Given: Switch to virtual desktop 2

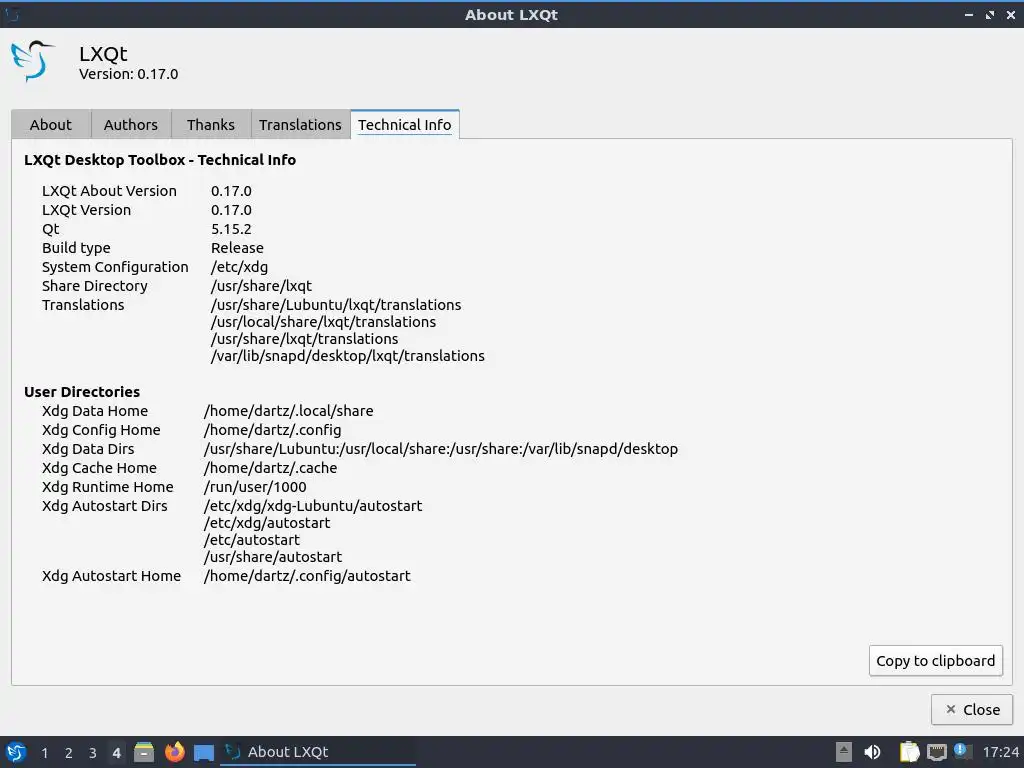Looking at the screenshot, I should point(69,753).
